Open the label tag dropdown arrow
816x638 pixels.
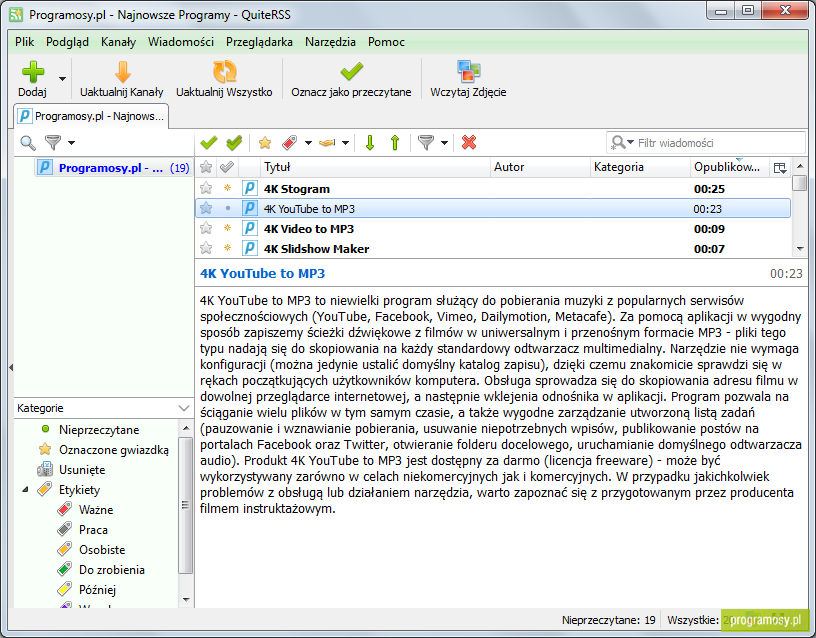point(308,143)
